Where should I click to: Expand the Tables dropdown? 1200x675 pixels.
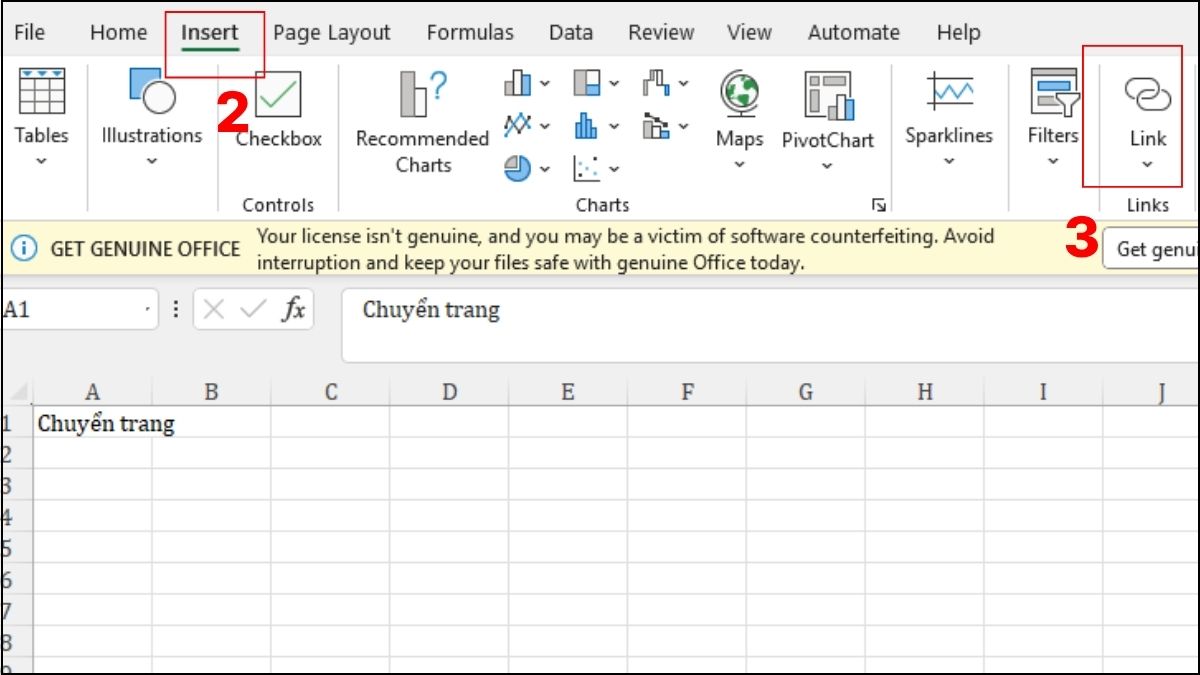coord(40,159)
